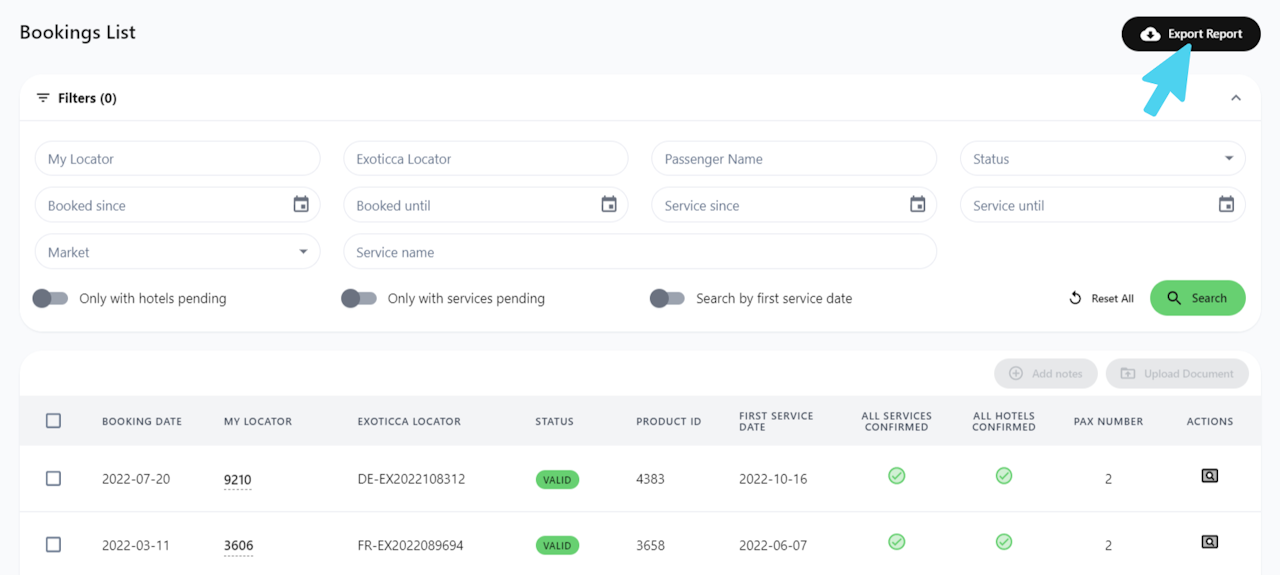Turn on Search by first service date
This screenshot has width=1280, height=575.
pyautogui.click(x=667, y=298)
